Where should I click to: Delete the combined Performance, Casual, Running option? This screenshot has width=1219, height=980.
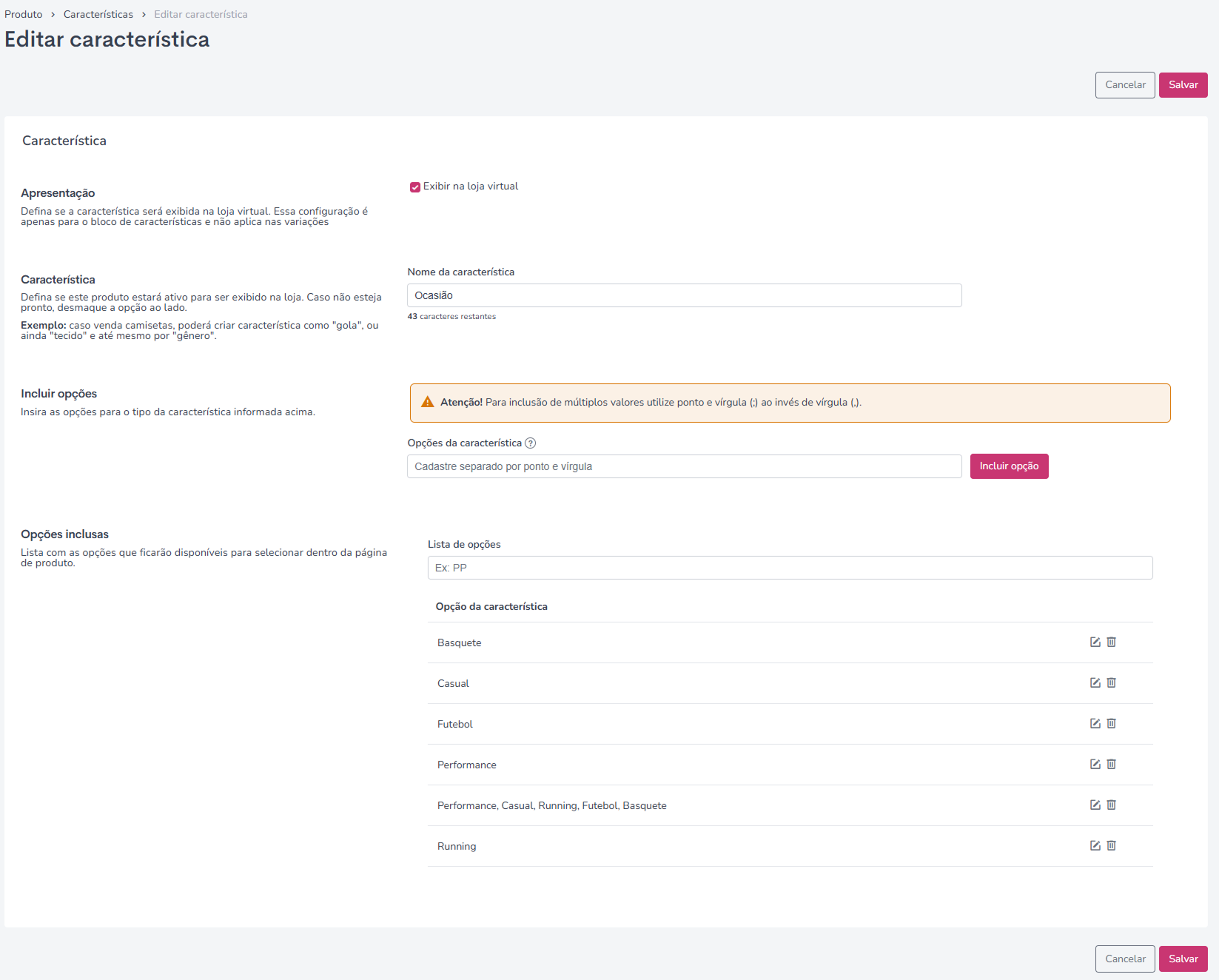coord(1111,805)
